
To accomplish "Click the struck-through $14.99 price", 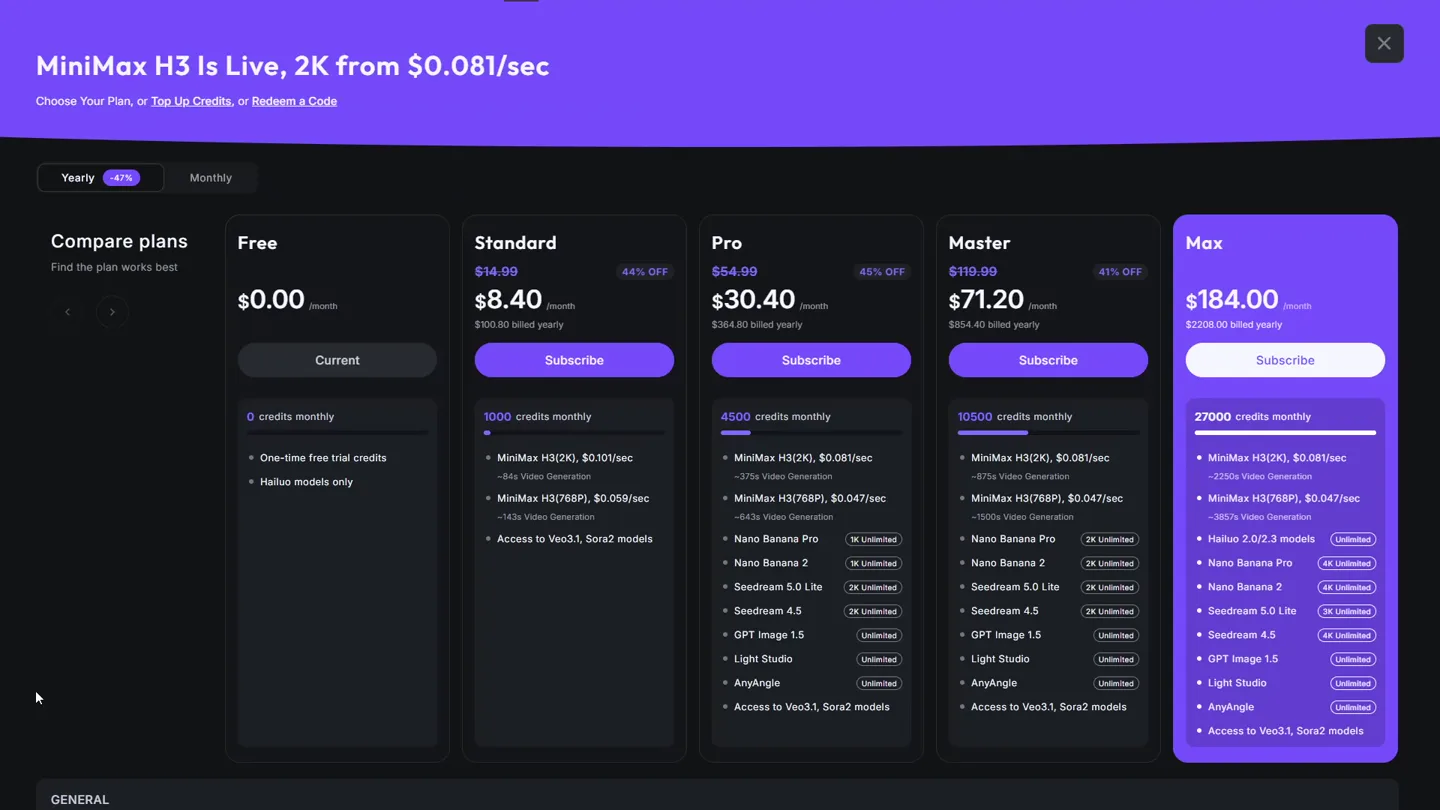I will click(x=496, y=272).
